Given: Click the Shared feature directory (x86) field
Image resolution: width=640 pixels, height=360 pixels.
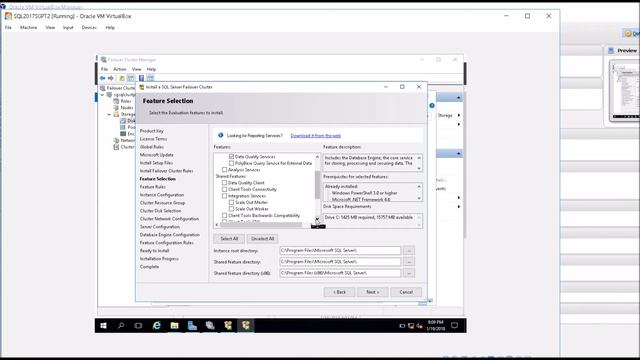Looking at the screenshot, I should coord(340,273).
